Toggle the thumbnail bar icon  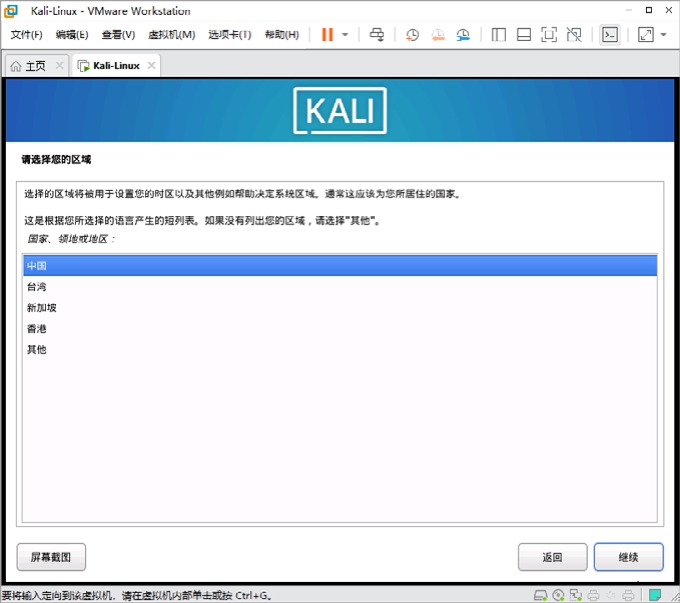coord(524,35)
